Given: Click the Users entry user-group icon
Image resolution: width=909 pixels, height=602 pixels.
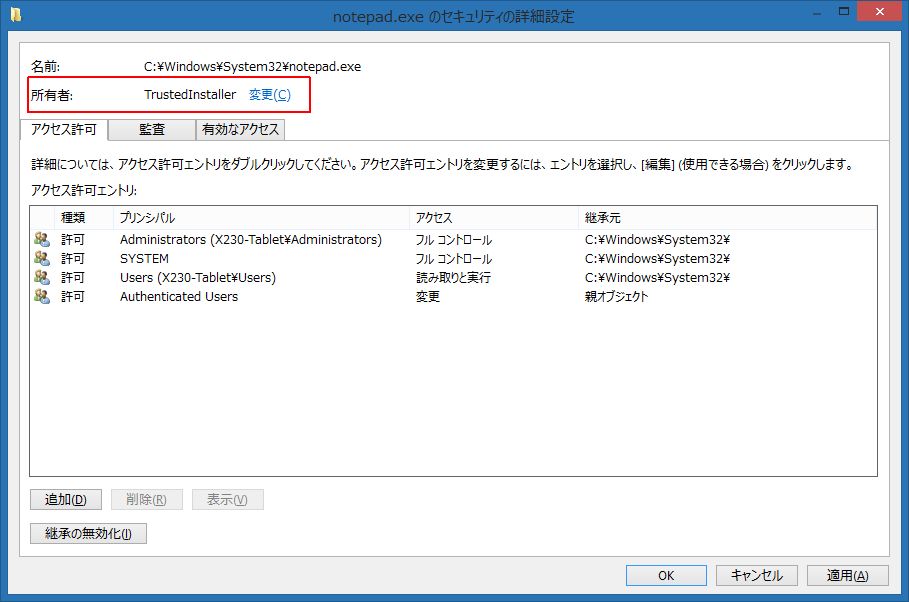Looking at the screenshot, I should [x=41, y=278].
